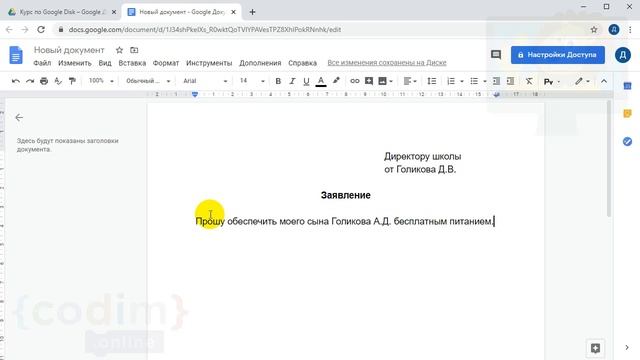
Task: Open a new browser tab
Action: [252, 12]
